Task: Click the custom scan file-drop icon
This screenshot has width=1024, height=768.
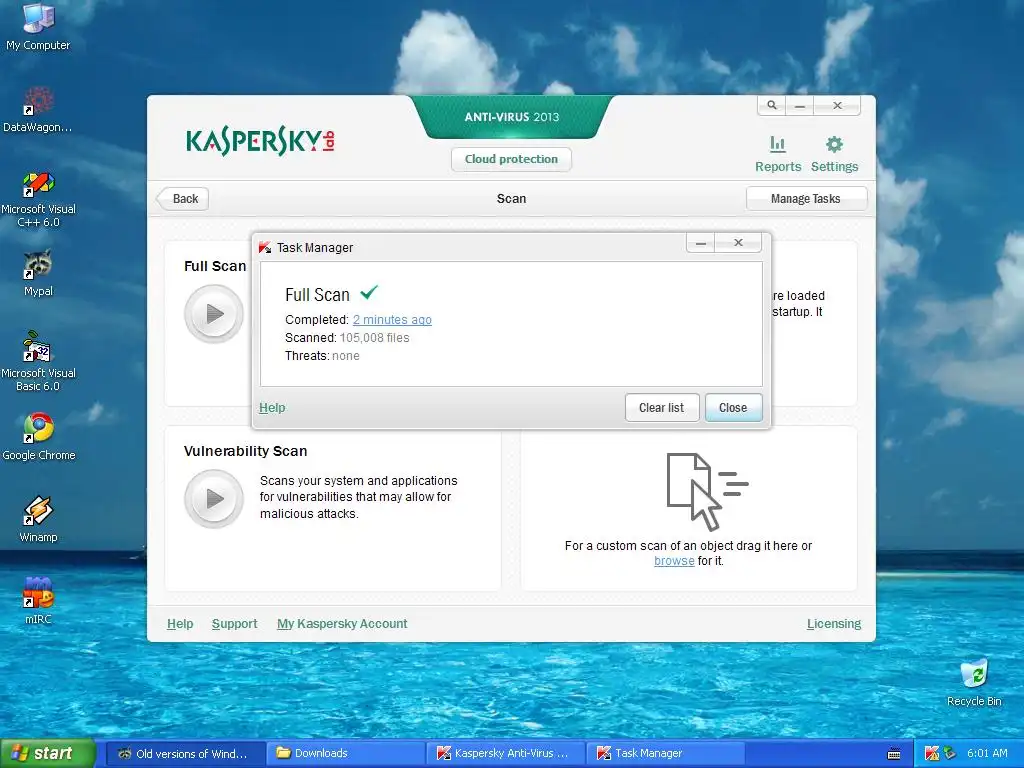Action: pos(707,491)
